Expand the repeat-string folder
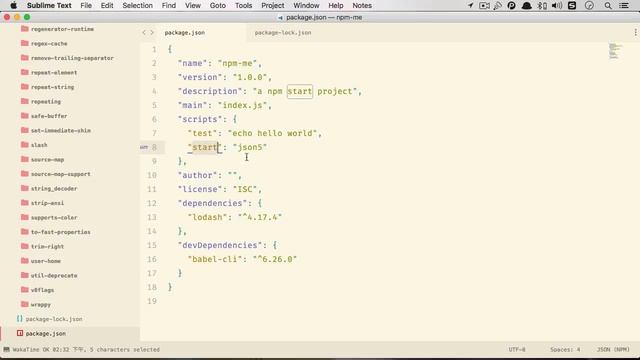Screen dimensions: 640x360 point(52,87)
